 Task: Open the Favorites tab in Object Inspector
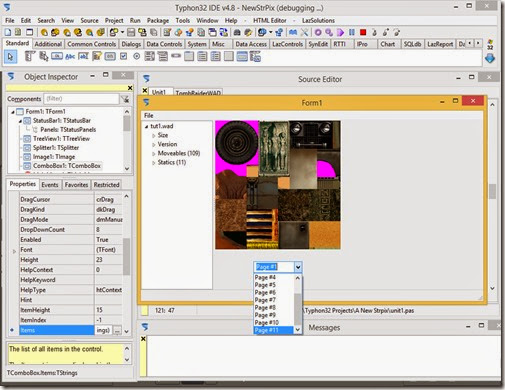click(x=76, y=185)
